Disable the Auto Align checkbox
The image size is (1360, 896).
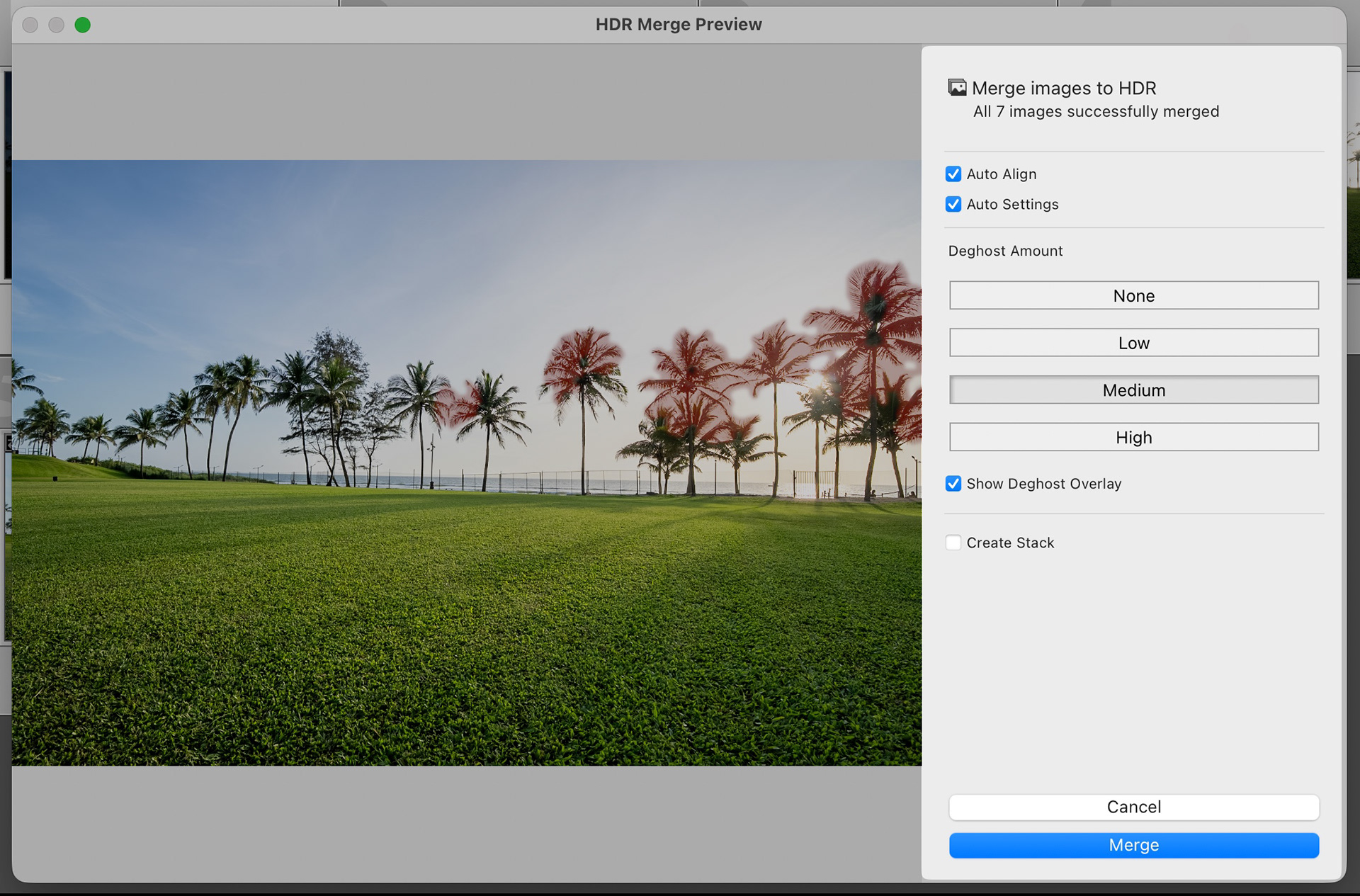pos(953,174)
